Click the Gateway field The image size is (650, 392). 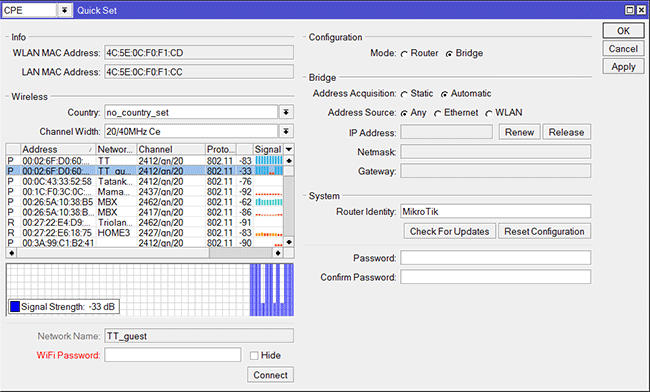click(x=495, y=171)
